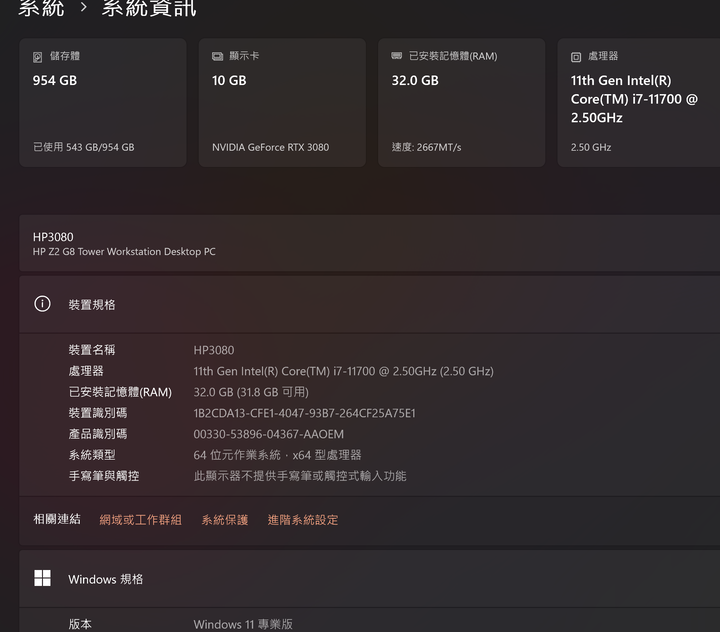Open 進階系統設定 link
This screenshot has width=720, height=632.
pos(302,520)
